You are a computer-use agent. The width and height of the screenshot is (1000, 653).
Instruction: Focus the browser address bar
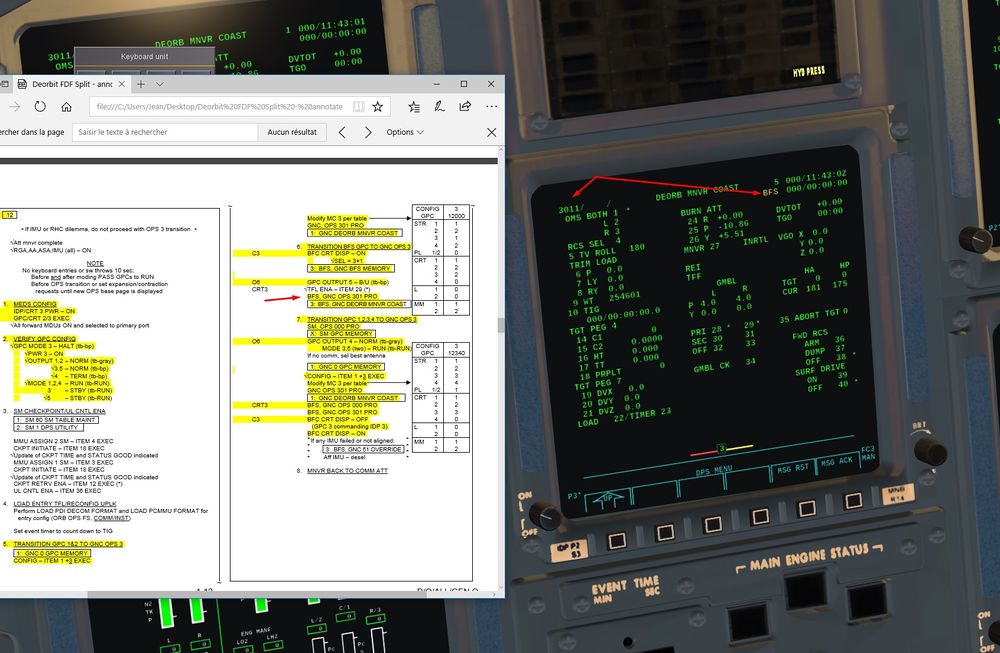click(x=220, y=106)
